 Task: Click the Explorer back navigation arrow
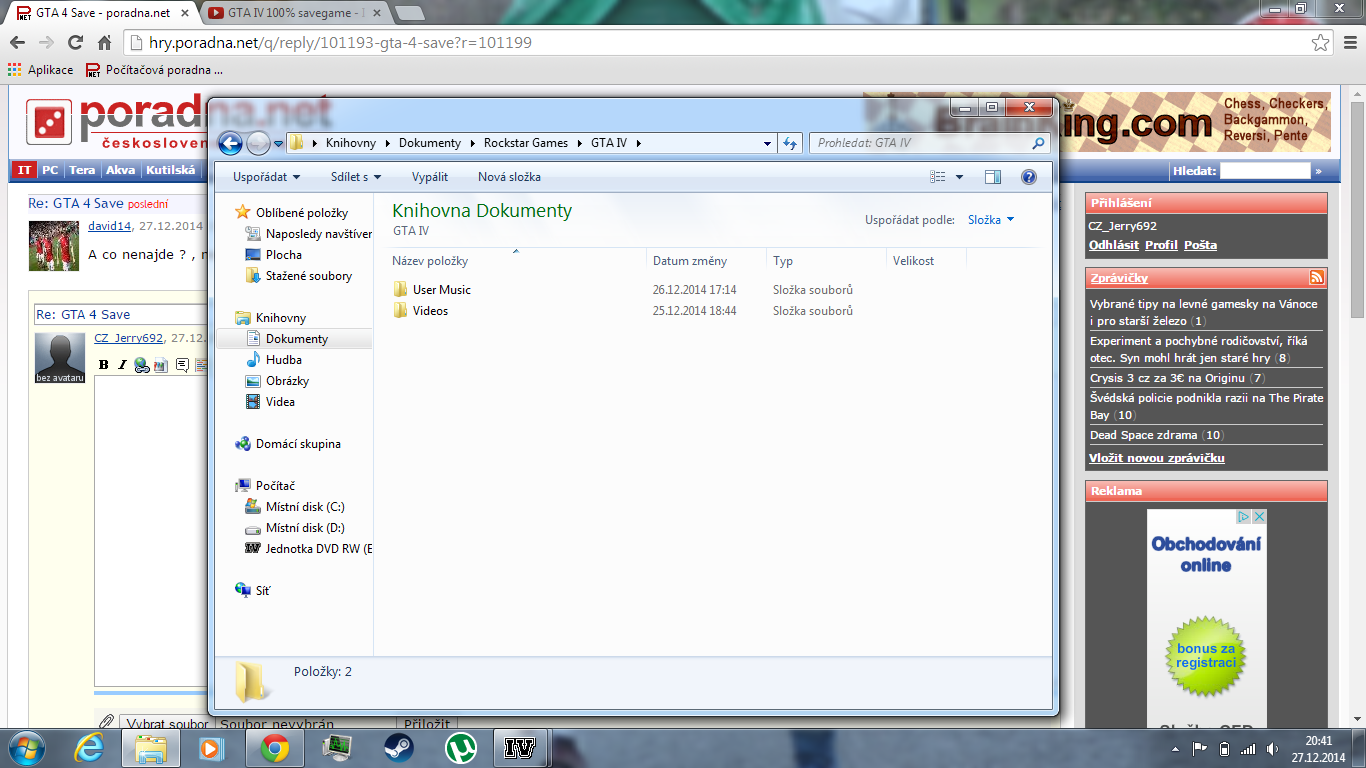coord(230,143)
